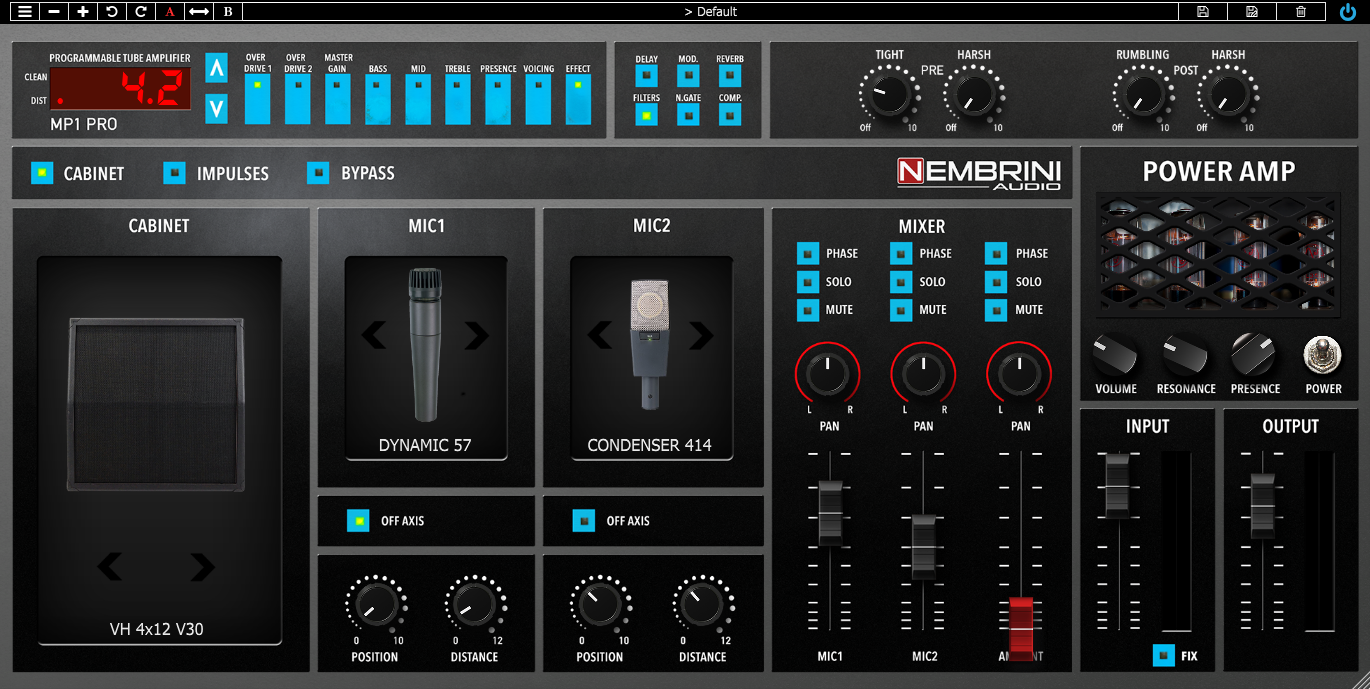1370x689 pixels.
Task: Click the up arrow next to MP1 PRO display
Action: 216,68
